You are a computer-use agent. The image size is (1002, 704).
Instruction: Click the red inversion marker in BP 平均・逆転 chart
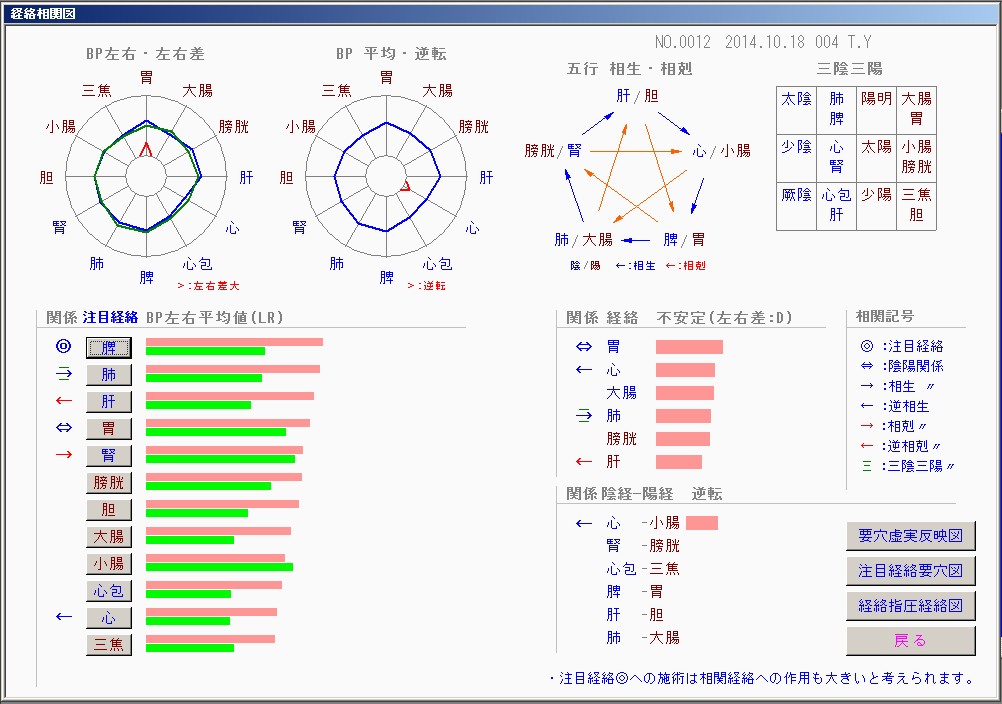405,187
